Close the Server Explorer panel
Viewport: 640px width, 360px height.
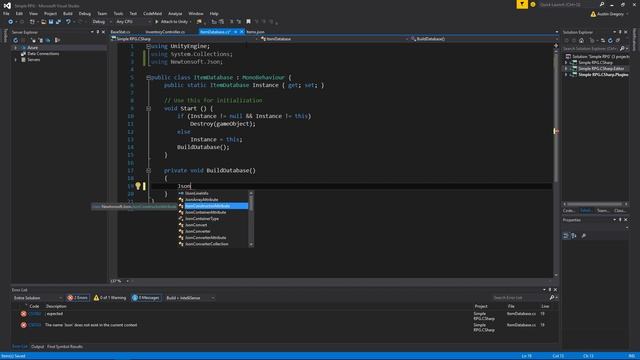(103, 32)
